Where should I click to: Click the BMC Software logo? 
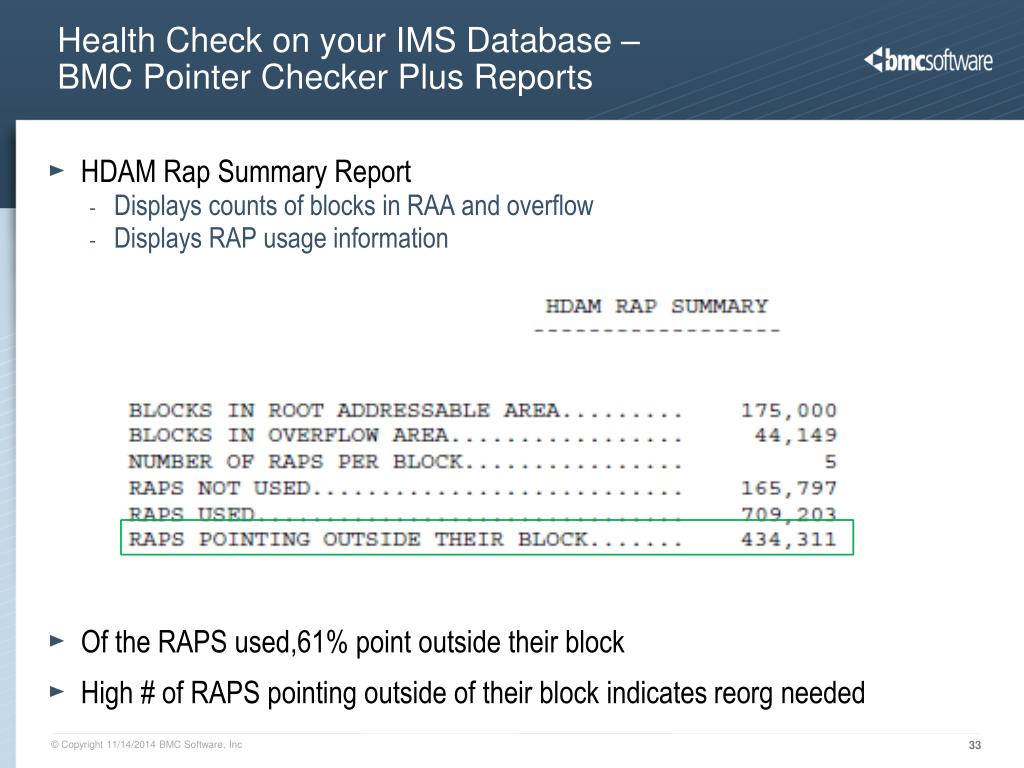[928, 61]
